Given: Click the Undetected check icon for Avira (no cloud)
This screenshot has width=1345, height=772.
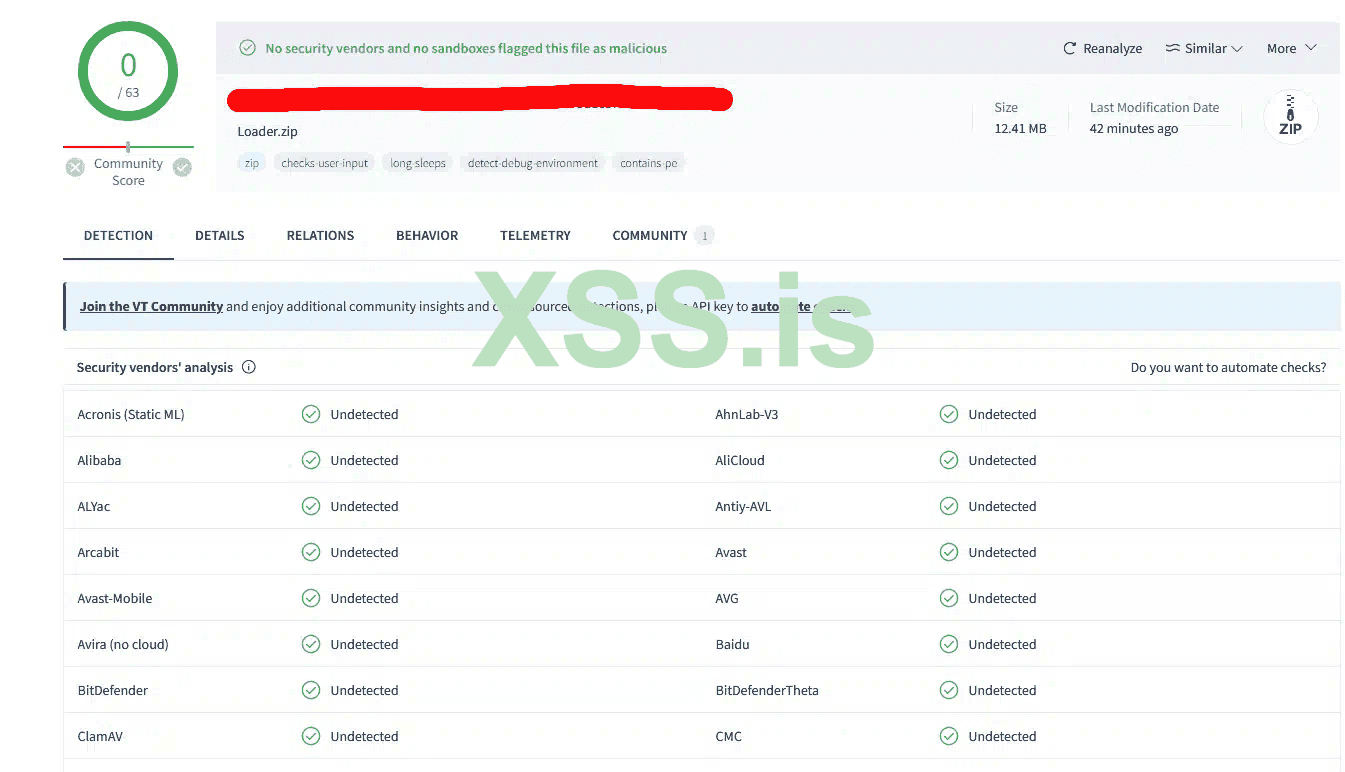Looking at the screenshot, I should pos(311,644).
